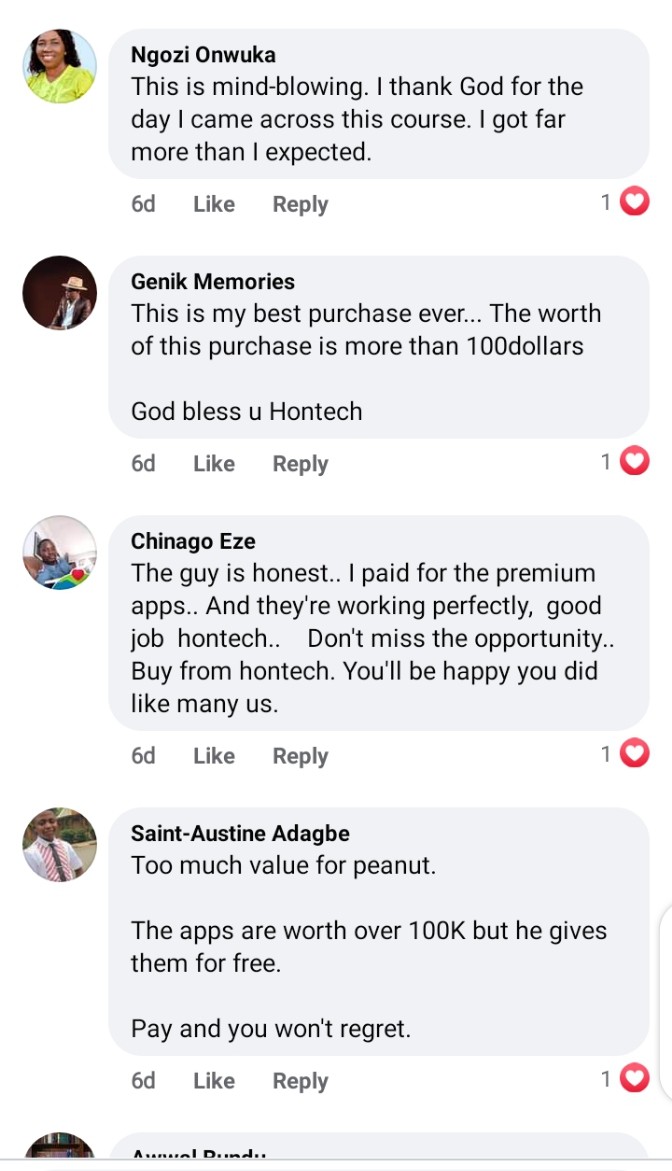Like Saint-Austine Adagbe's comment
This screenshot has width=672, height=1171.
(x=214, y=1081)
